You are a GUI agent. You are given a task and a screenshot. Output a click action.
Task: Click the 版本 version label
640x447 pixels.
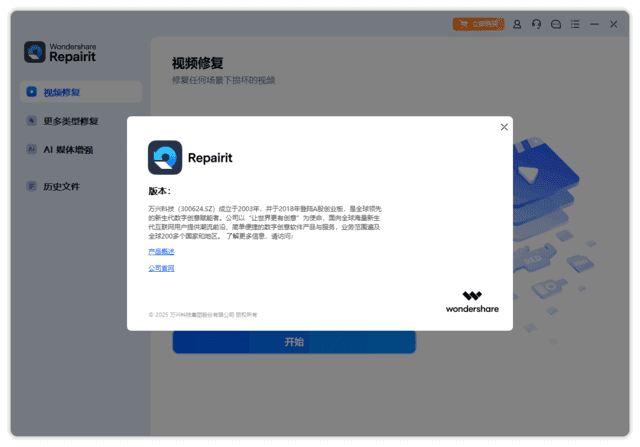tap(159, 190)
